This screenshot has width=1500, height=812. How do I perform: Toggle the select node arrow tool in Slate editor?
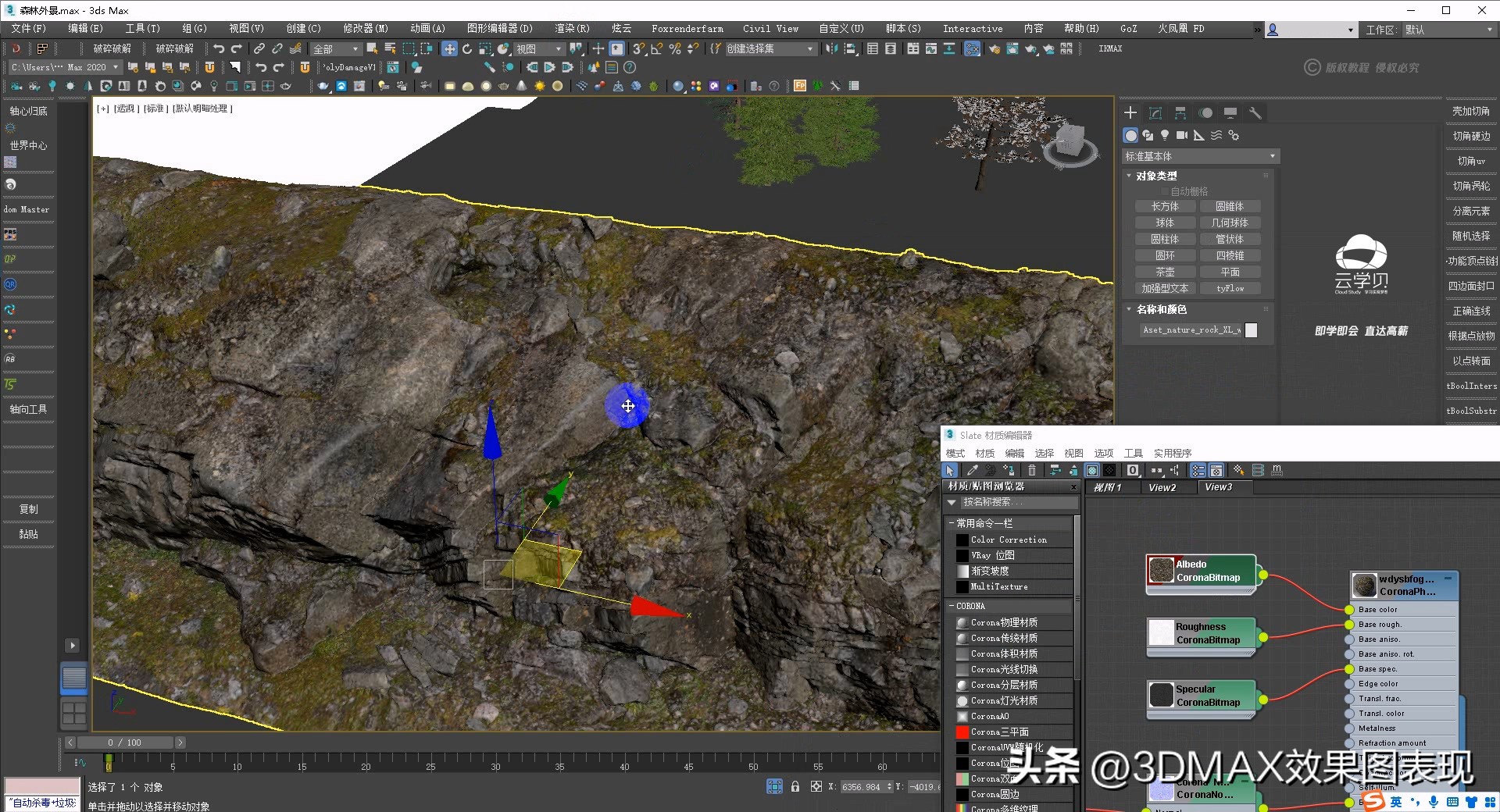point(949,470)
